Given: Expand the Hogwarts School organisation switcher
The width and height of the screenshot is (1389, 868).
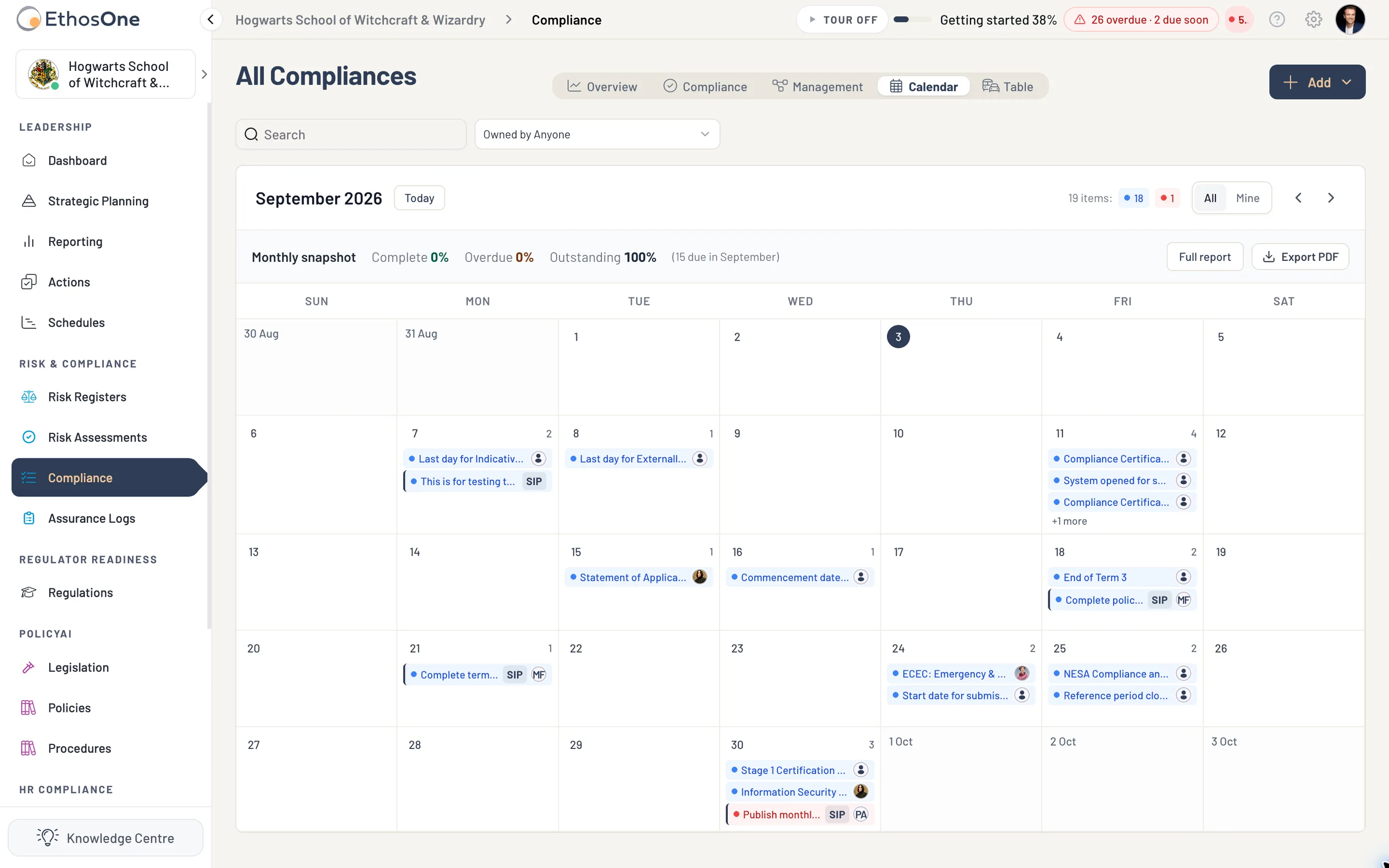Looking at the screenshot, I should pos(204,74).
